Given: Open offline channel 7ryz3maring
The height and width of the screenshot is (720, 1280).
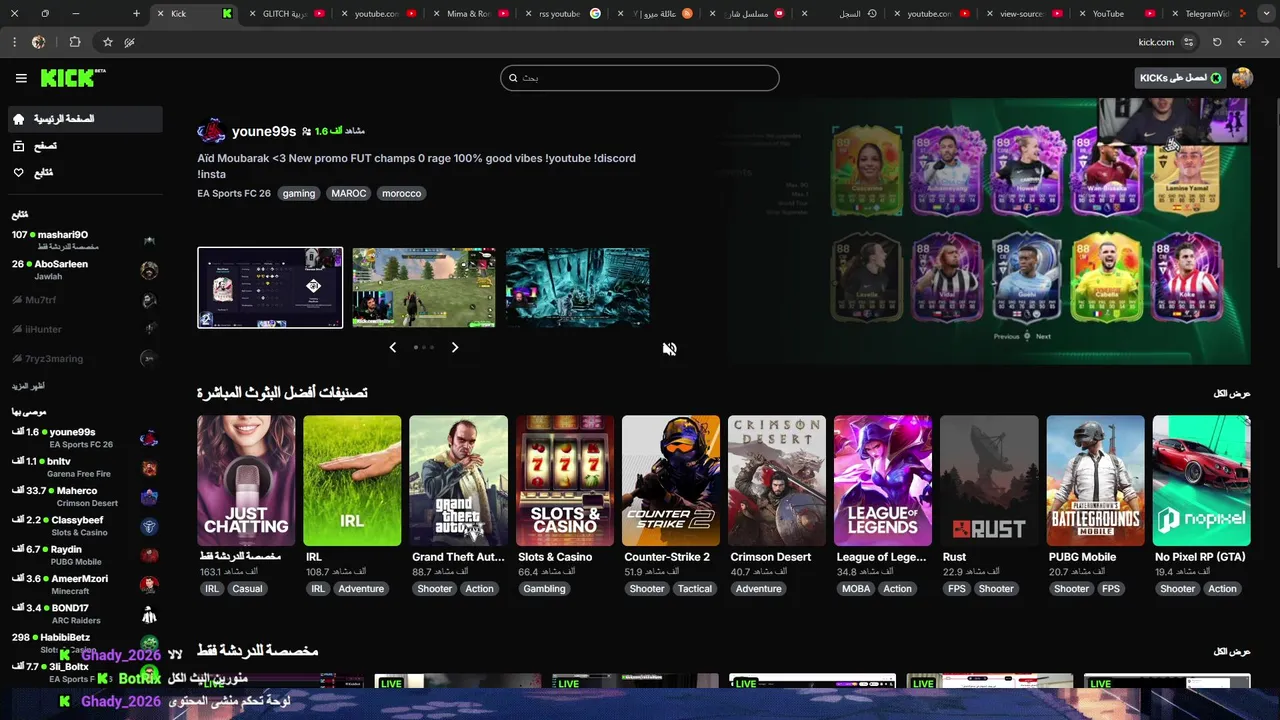Looking at the screenshot, I should point(84,358).
